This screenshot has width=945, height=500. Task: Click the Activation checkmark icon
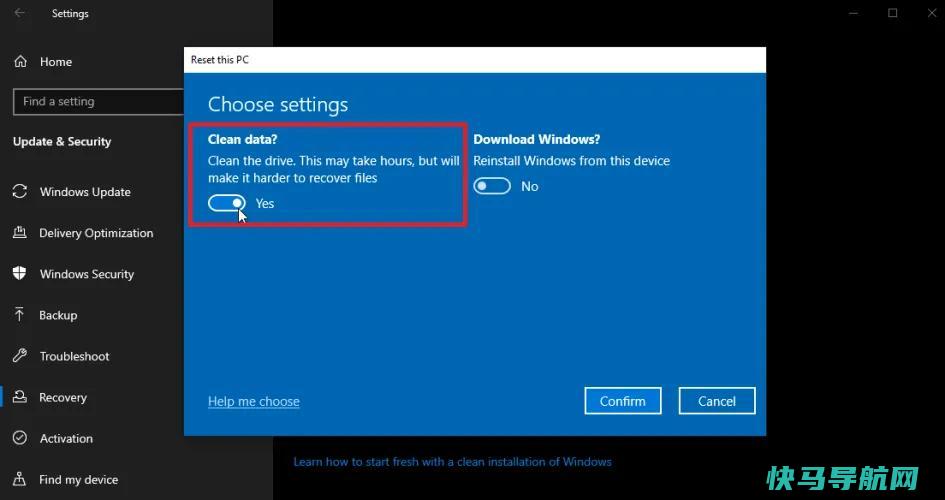(x=20, y=438)
